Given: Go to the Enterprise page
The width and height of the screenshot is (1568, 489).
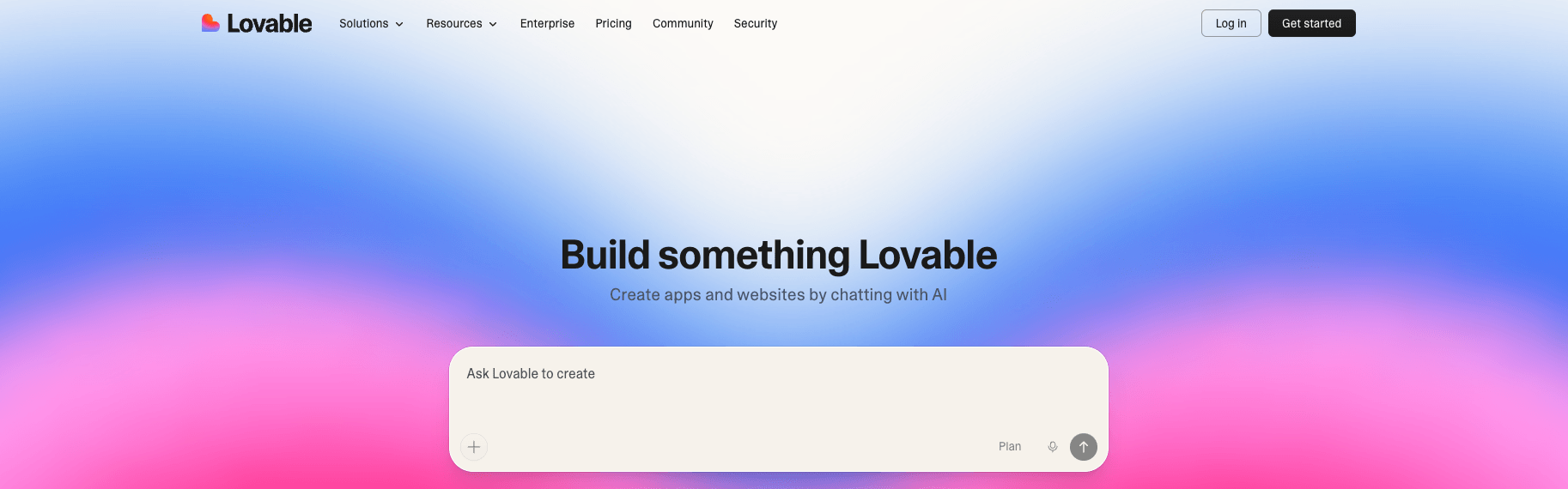Looking at the screenshot, I should coord(547,24).
